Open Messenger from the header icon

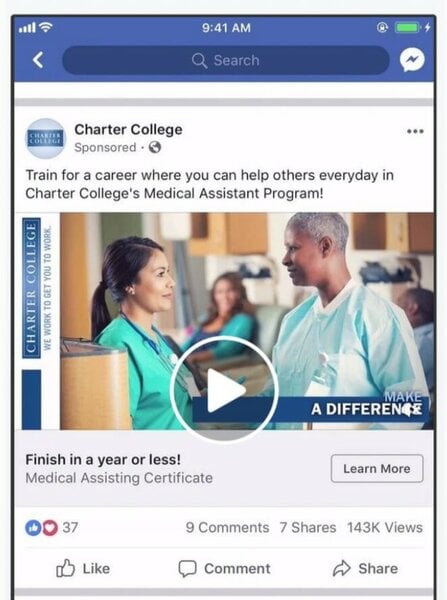click(412, 60)
